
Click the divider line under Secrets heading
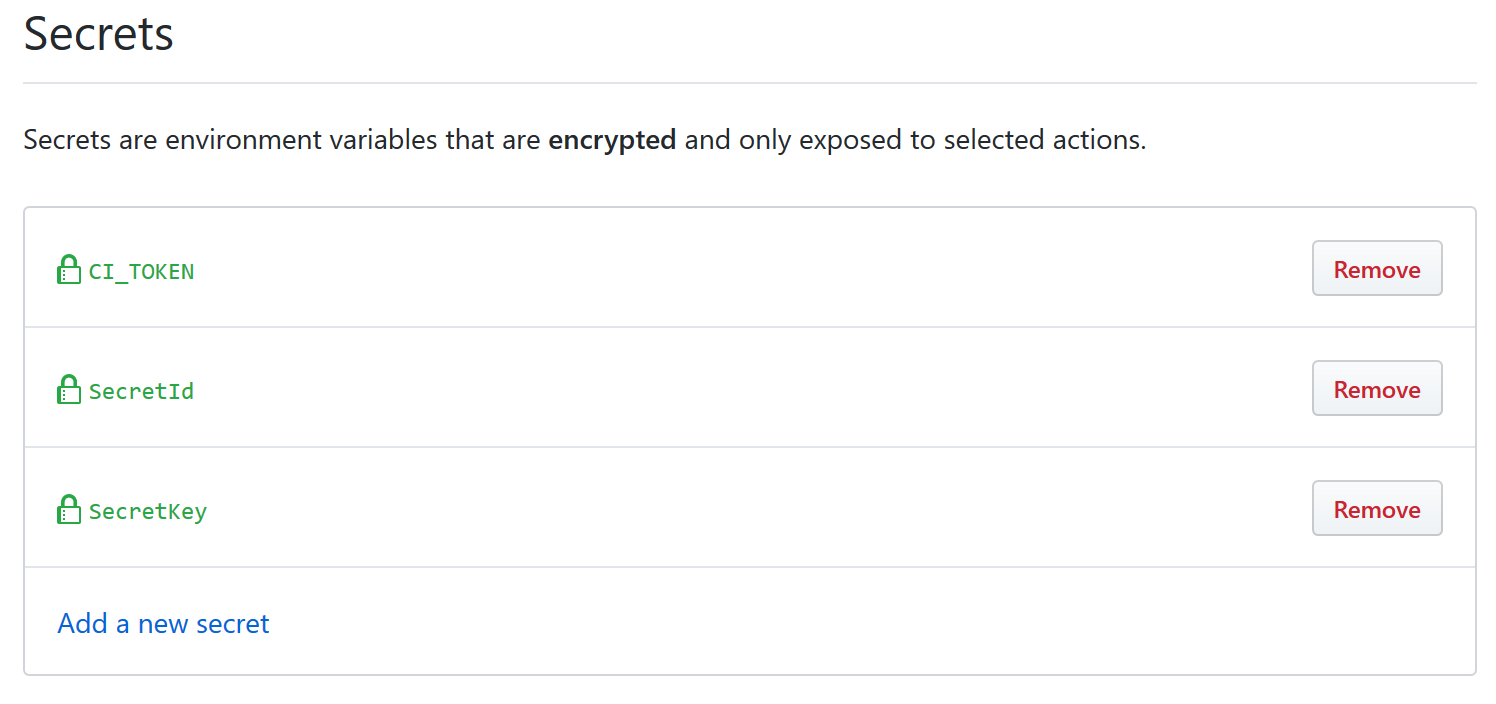[749, 82]
